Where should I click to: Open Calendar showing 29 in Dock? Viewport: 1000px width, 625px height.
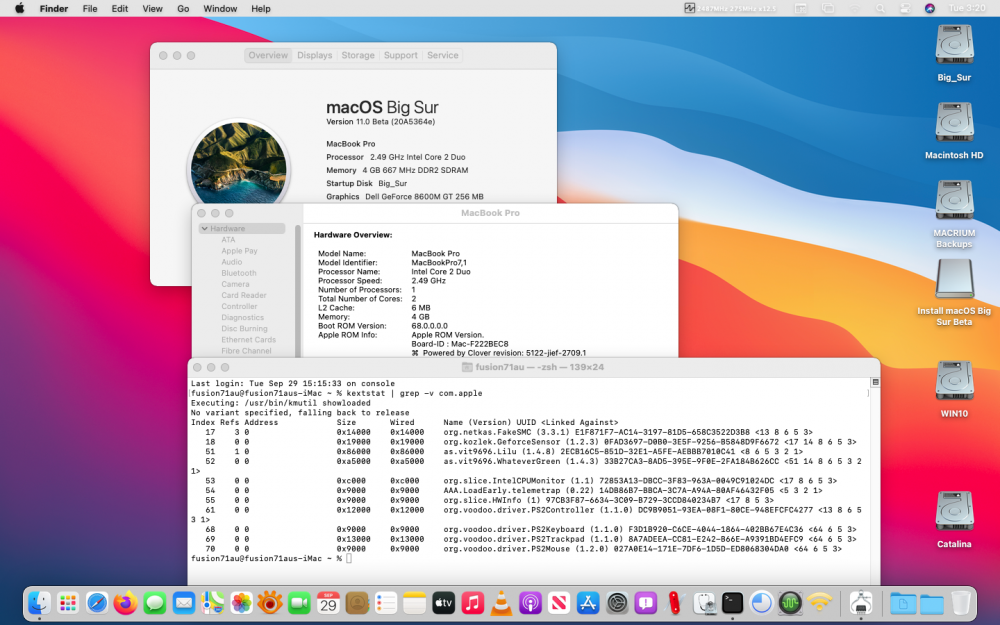tap(328, 603)
